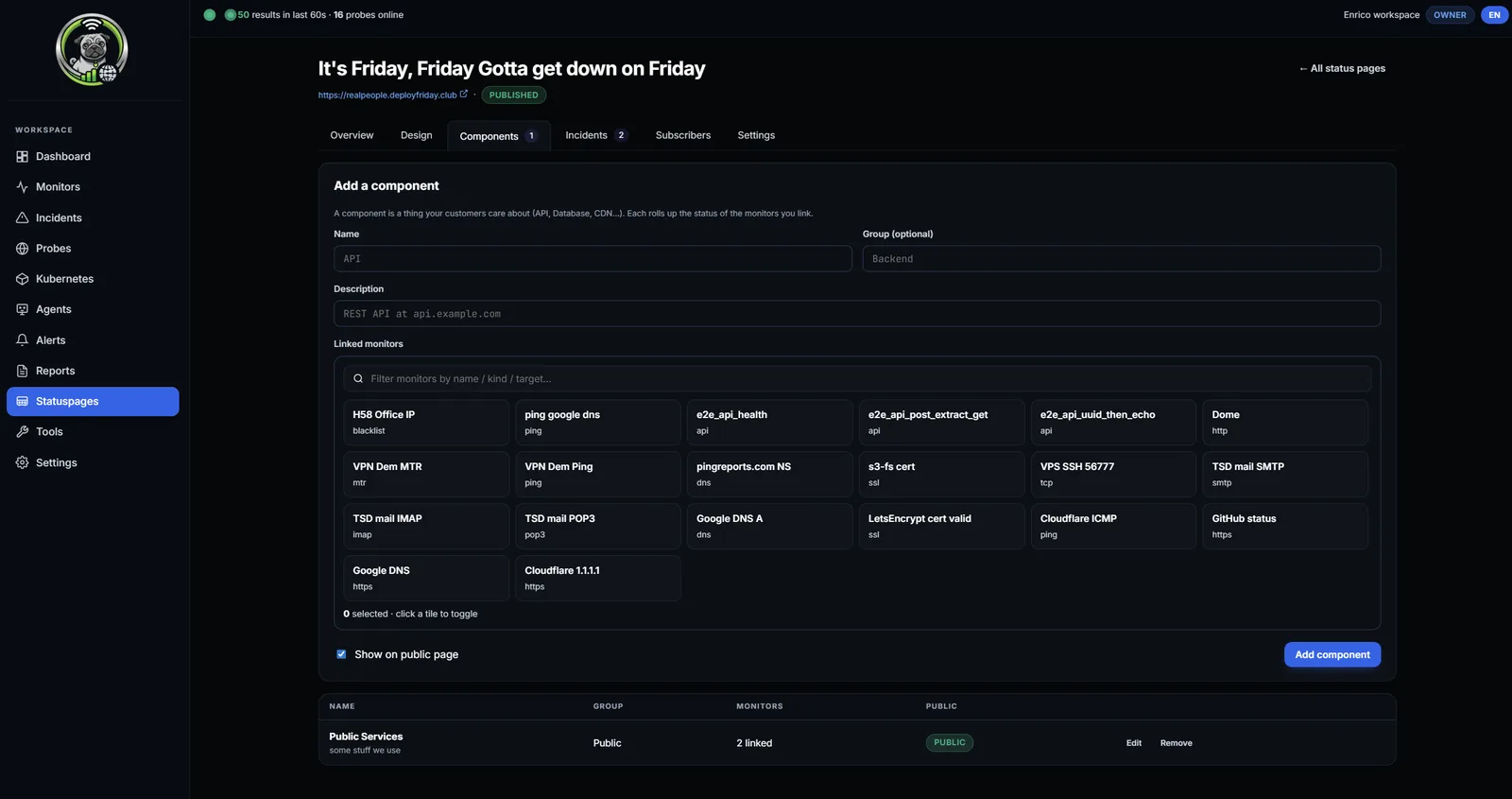This screenshot has height=799, width=1512.
Task: Open the Subscribers tab
Action: (x=683, y=135)
